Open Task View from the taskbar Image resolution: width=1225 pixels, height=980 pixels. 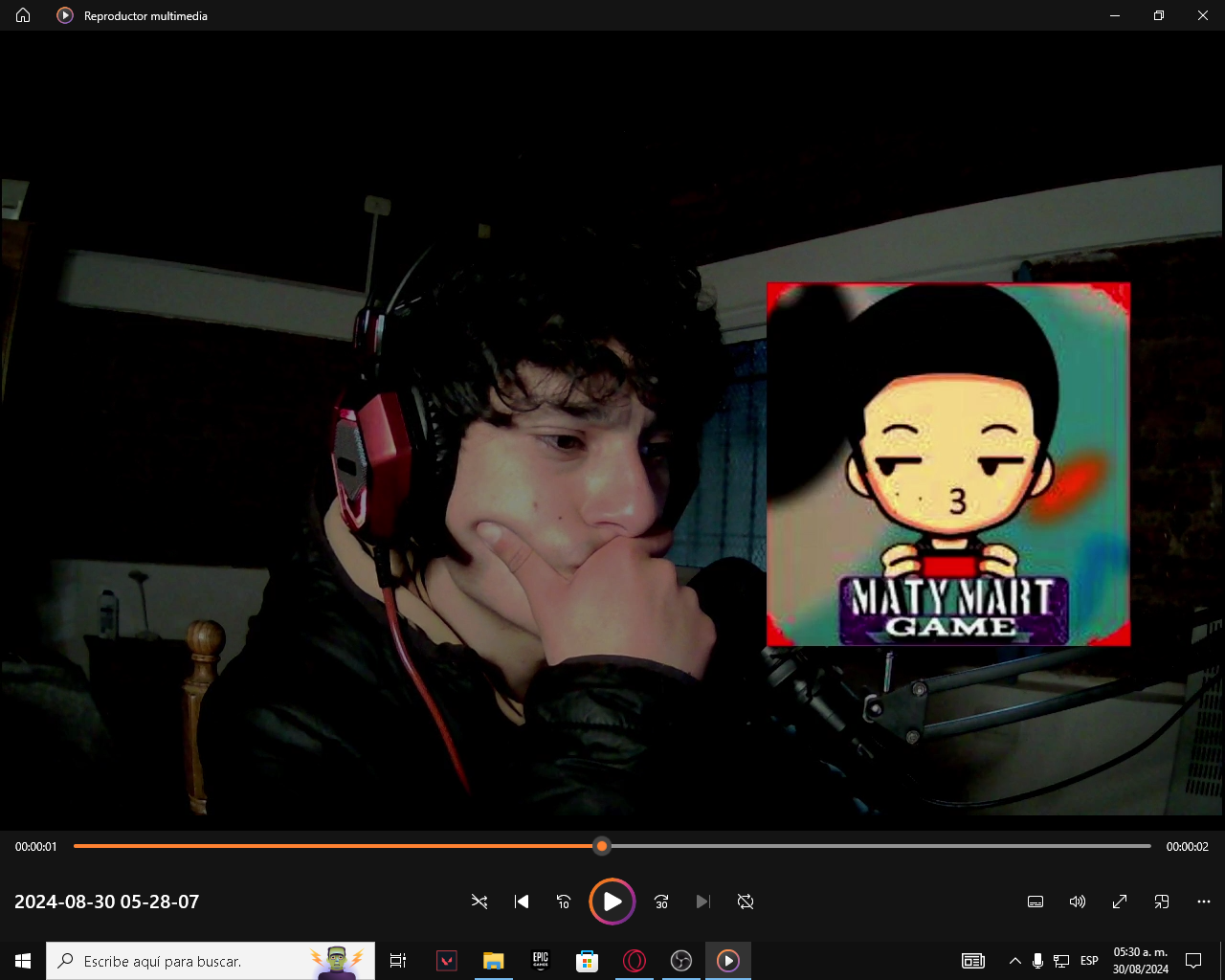(398, 961)
